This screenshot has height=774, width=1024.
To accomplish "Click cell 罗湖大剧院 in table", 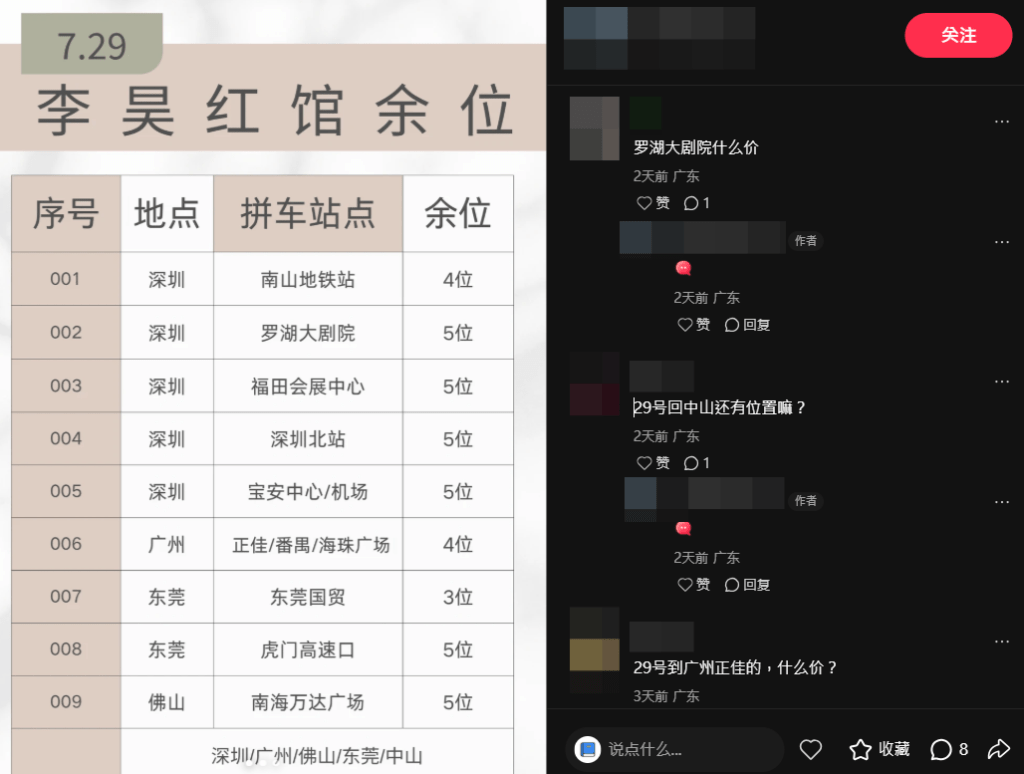I will [308, 333].
